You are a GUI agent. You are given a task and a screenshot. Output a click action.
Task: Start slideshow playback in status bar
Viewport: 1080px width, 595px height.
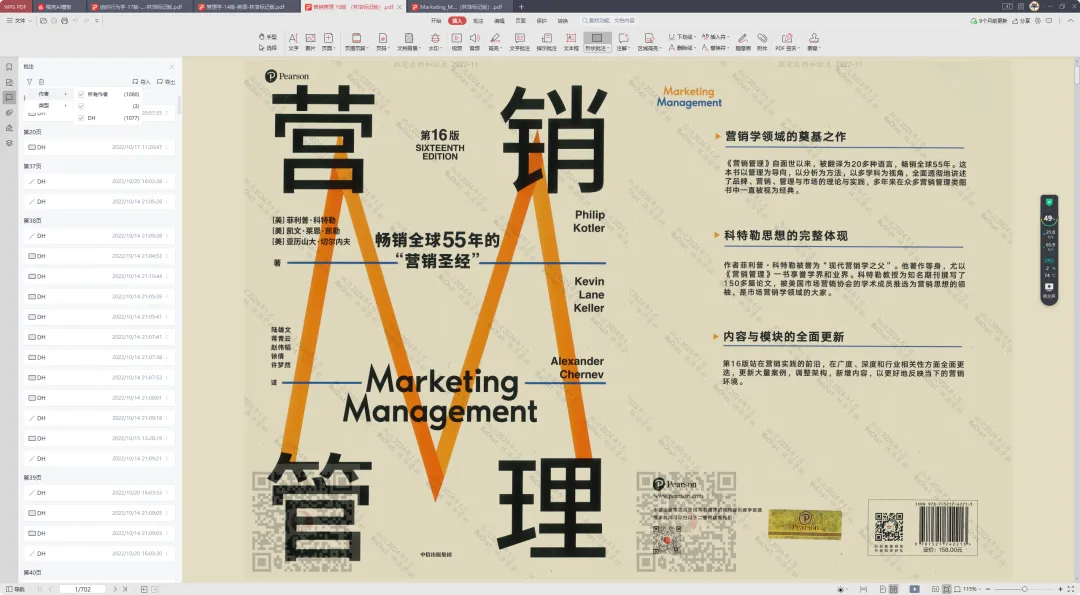[x=914, y=589]
